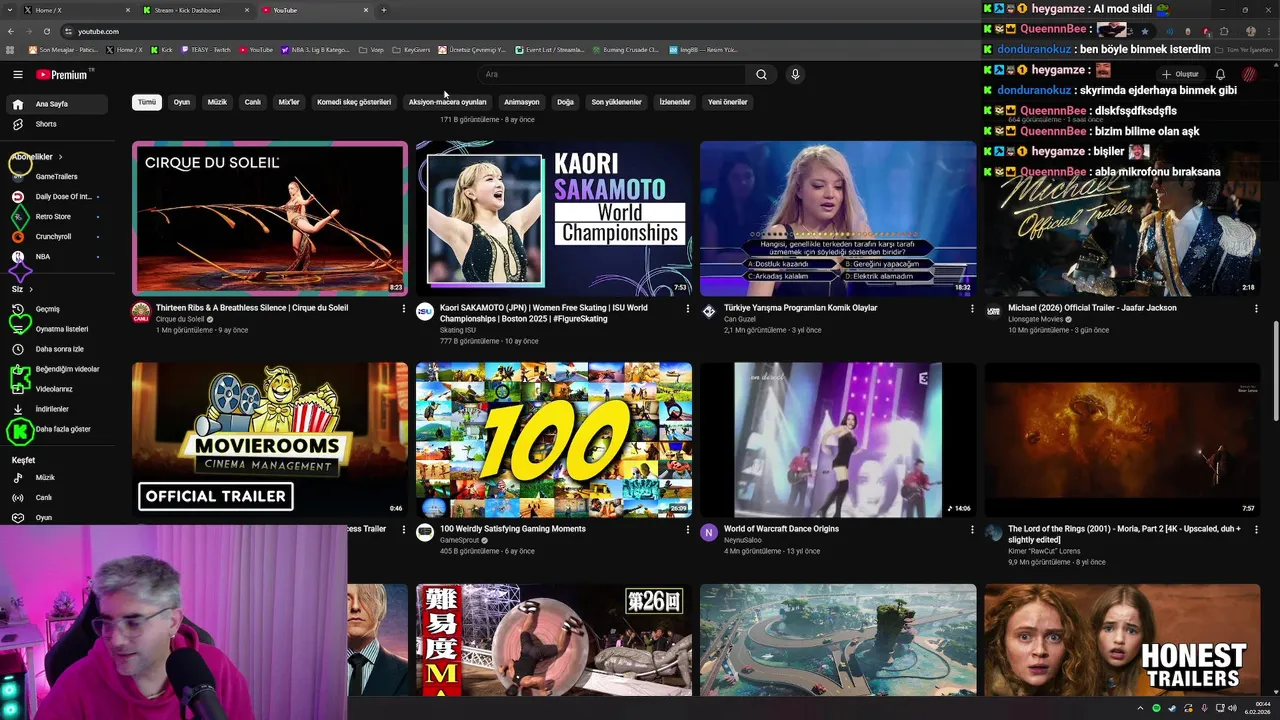Click the Skating ISU channel avatar
1280x720 pixels.
point(425,312)
